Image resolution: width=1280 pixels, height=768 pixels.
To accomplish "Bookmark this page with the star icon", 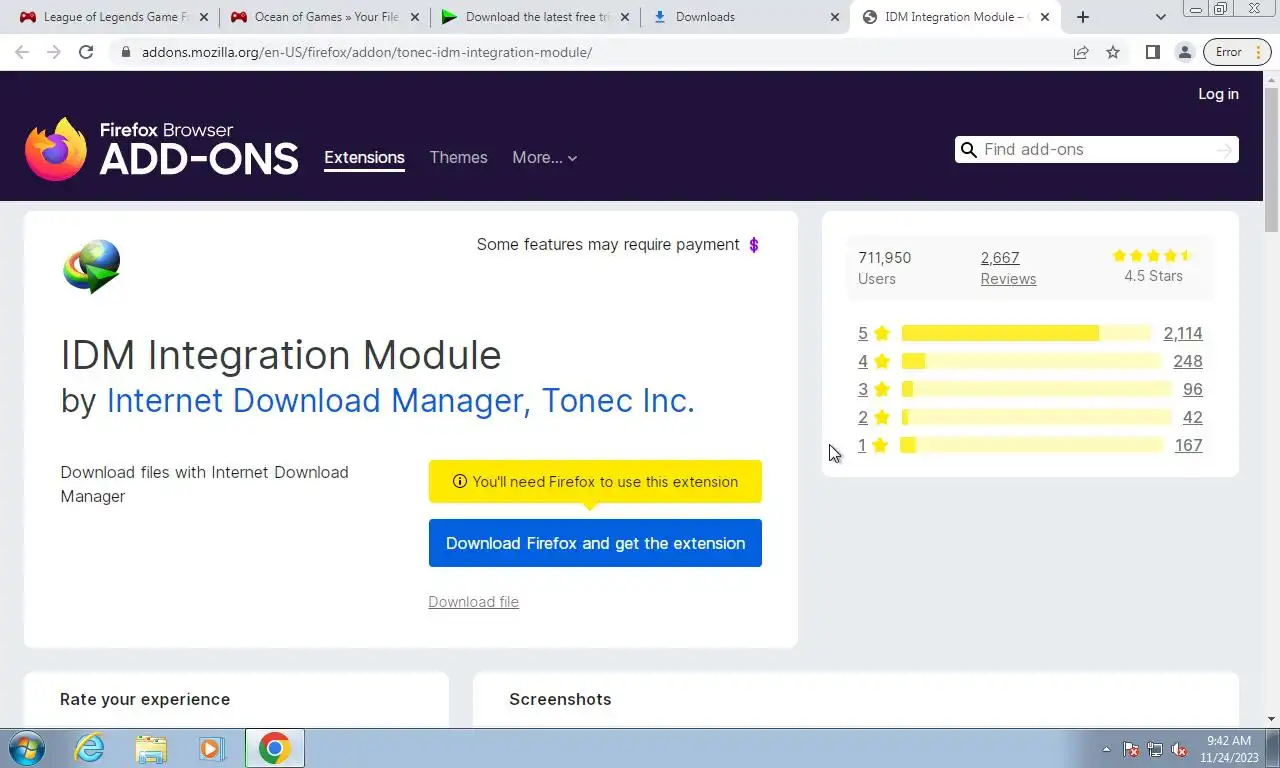I will pyautogui.click(x=1113, y=52).
